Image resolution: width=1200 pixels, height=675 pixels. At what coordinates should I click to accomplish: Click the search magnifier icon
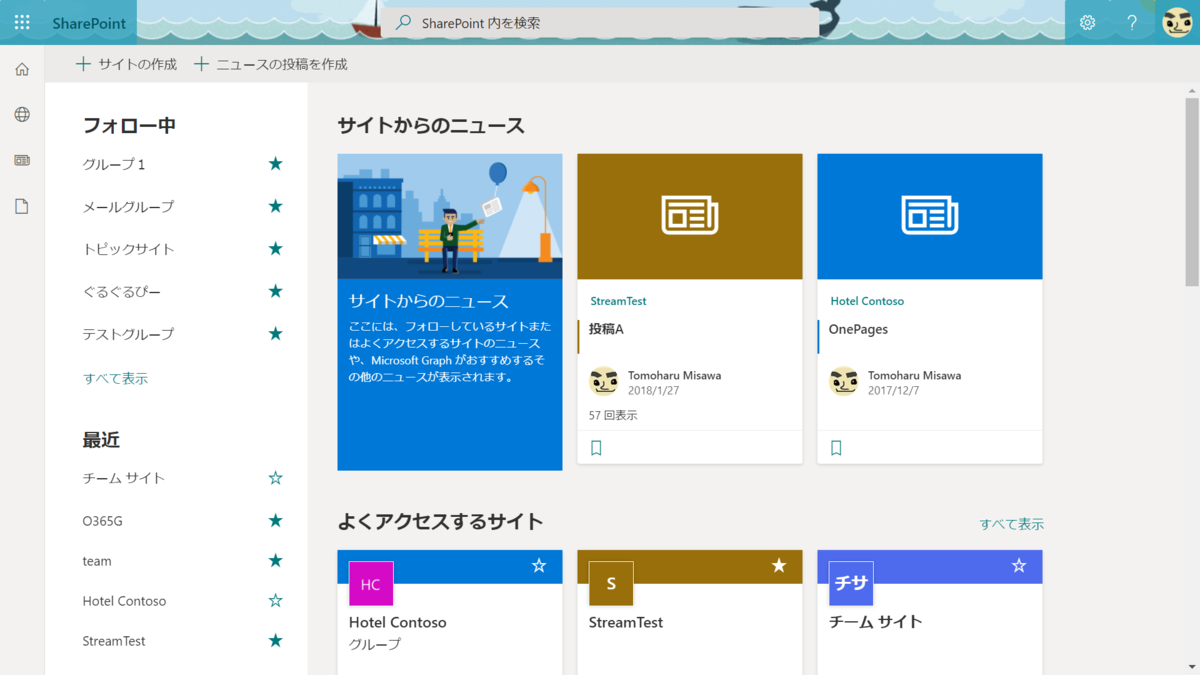403,22
